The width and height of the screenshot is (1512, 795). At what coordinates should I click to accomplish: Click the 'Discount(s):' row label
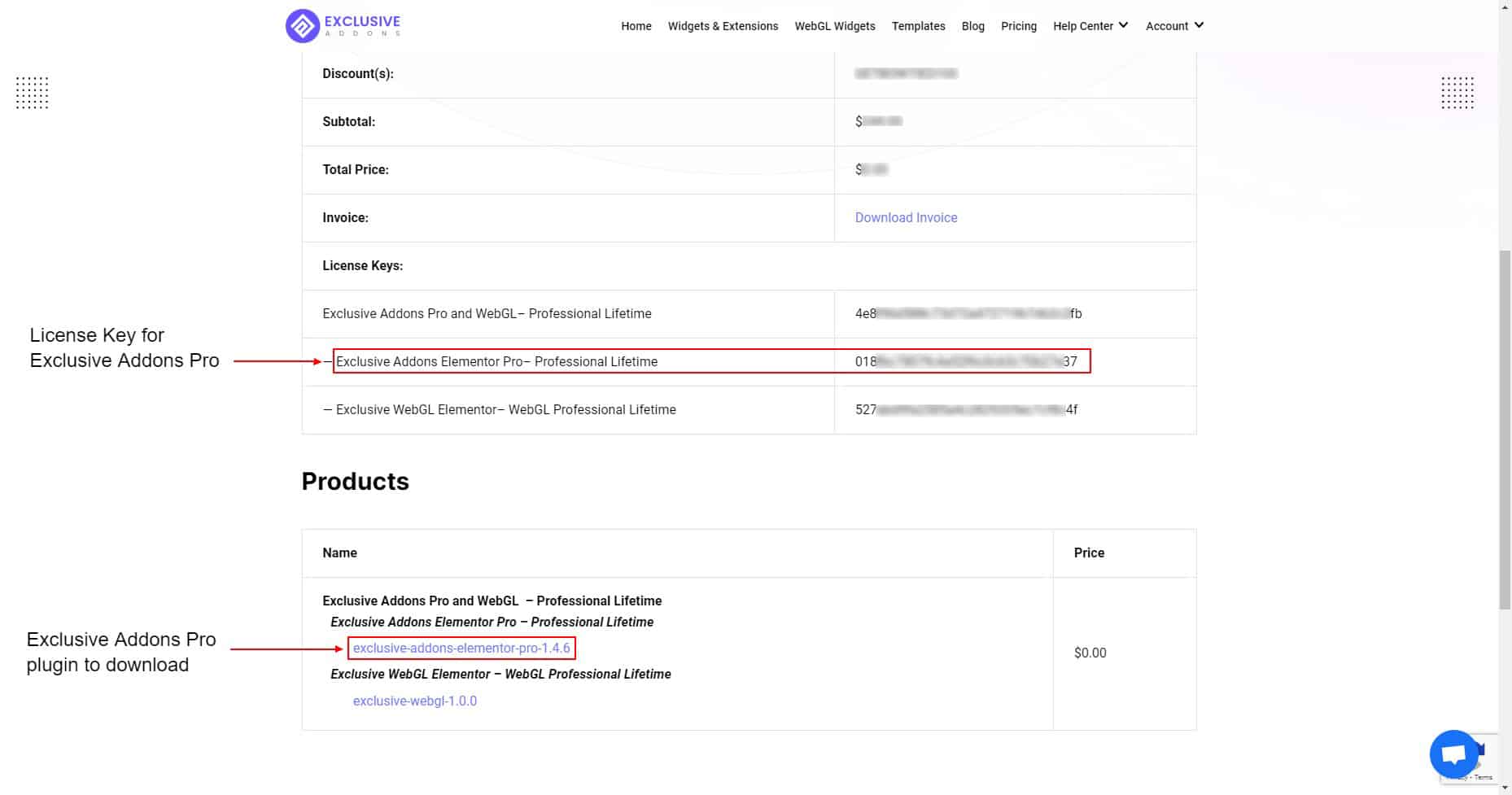pos(358,73)
